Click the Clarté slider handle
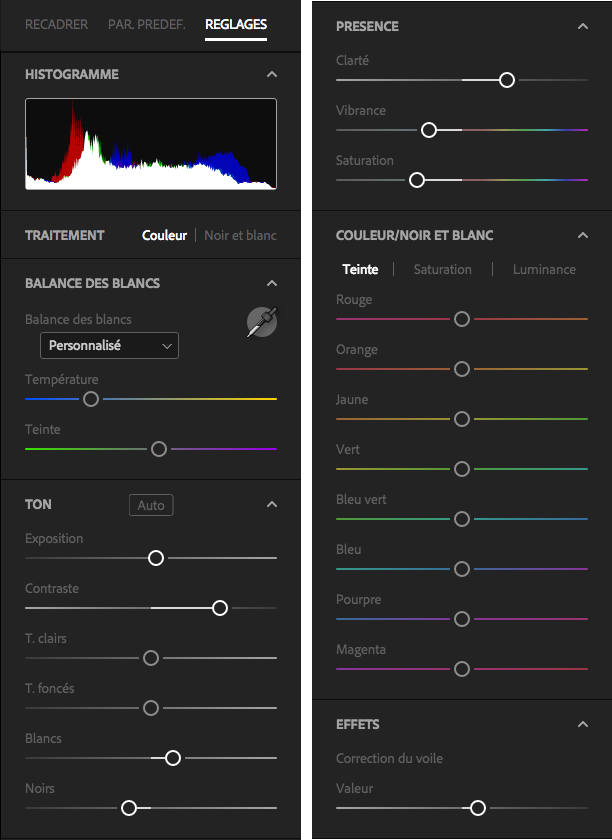Screen dimensions: 612x840 click(x=507, y=80)
